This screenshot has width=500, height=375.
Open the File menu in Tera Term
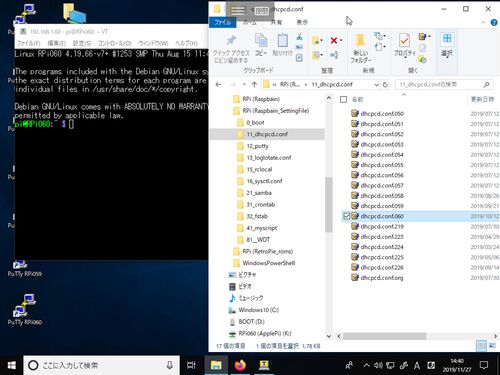pos(28,43)
